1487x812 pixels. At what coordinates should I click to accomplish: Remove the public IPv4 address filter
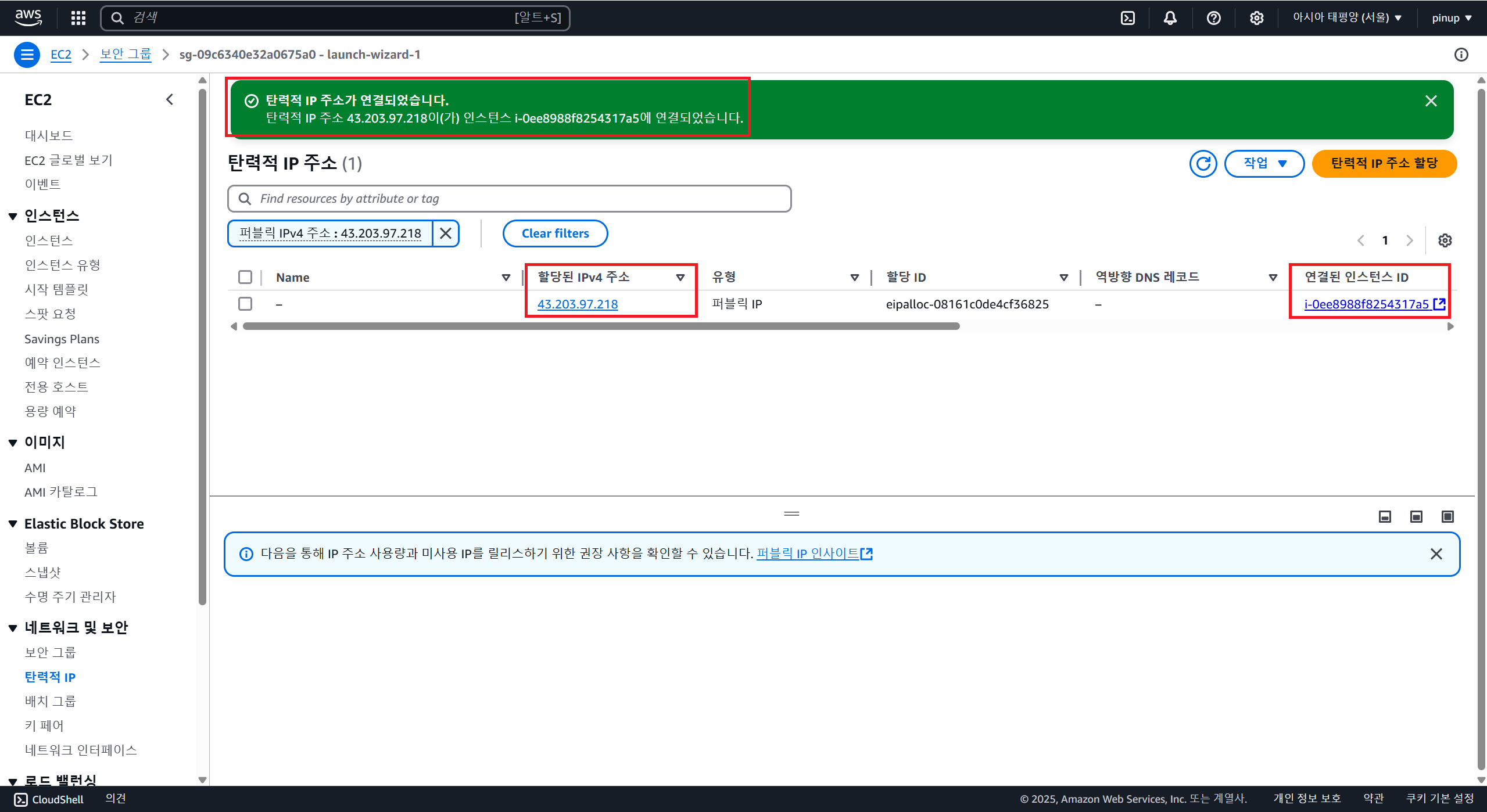coord(446,233)
